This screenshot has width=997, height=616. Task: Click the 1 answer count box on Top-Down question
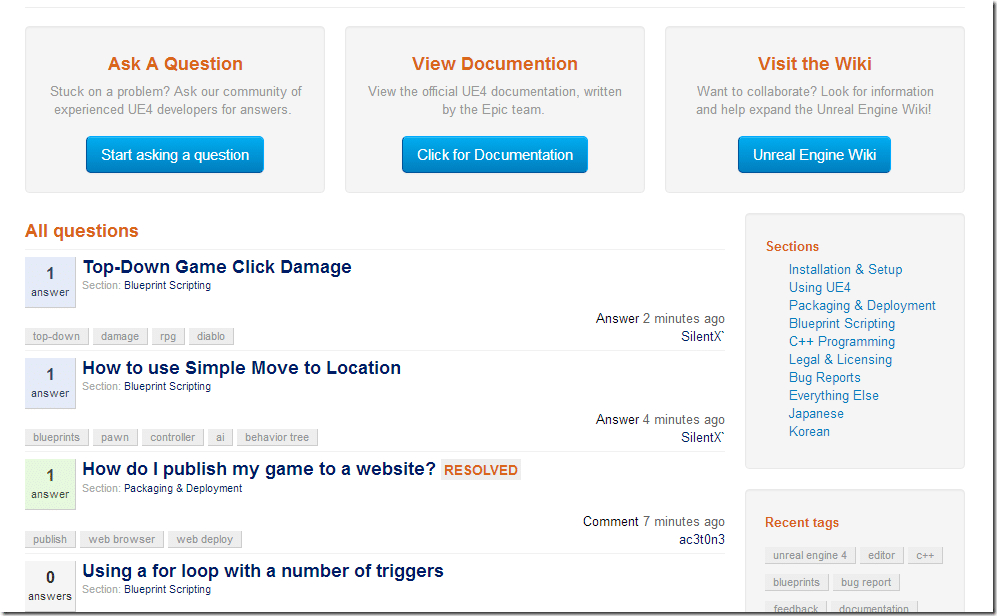pos(50,281)
